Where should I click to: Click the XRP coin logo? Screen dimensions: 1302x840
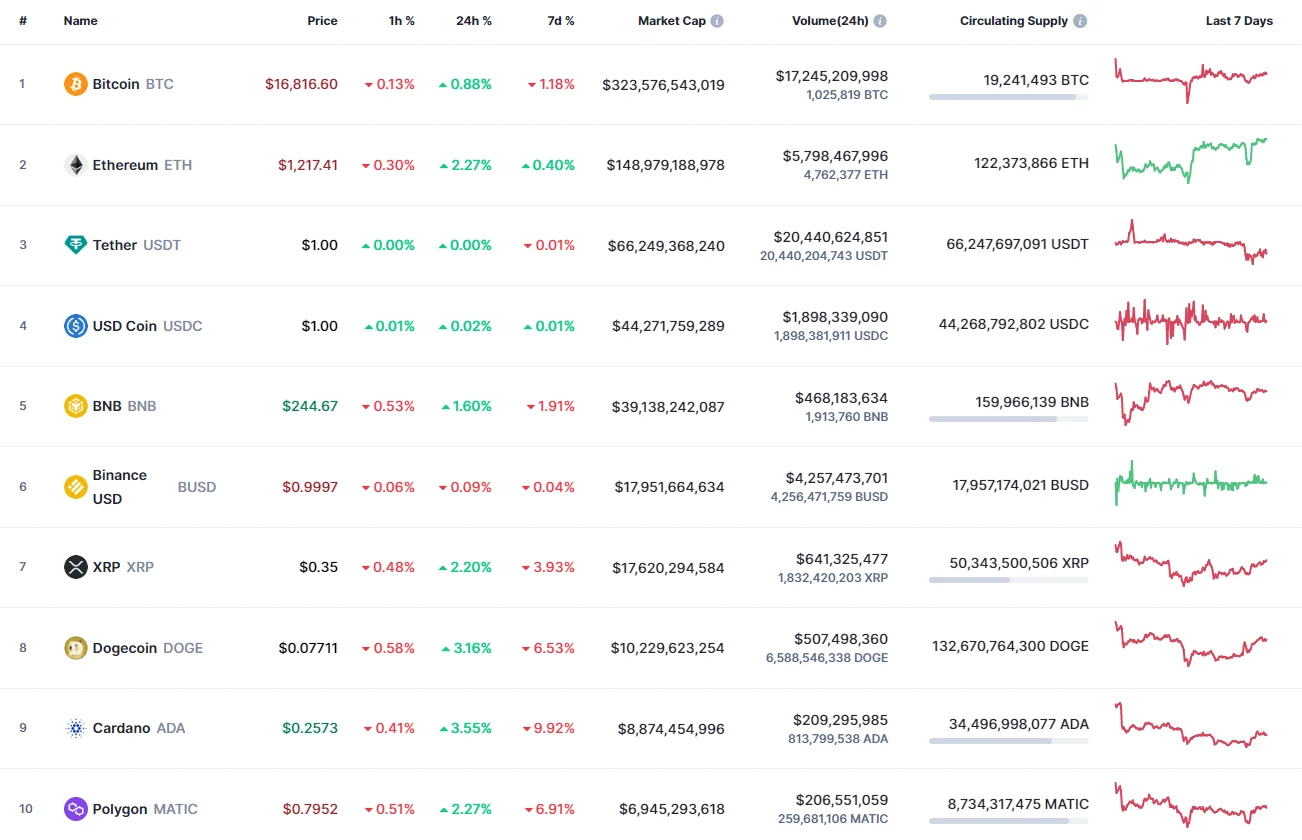[74, 567]
